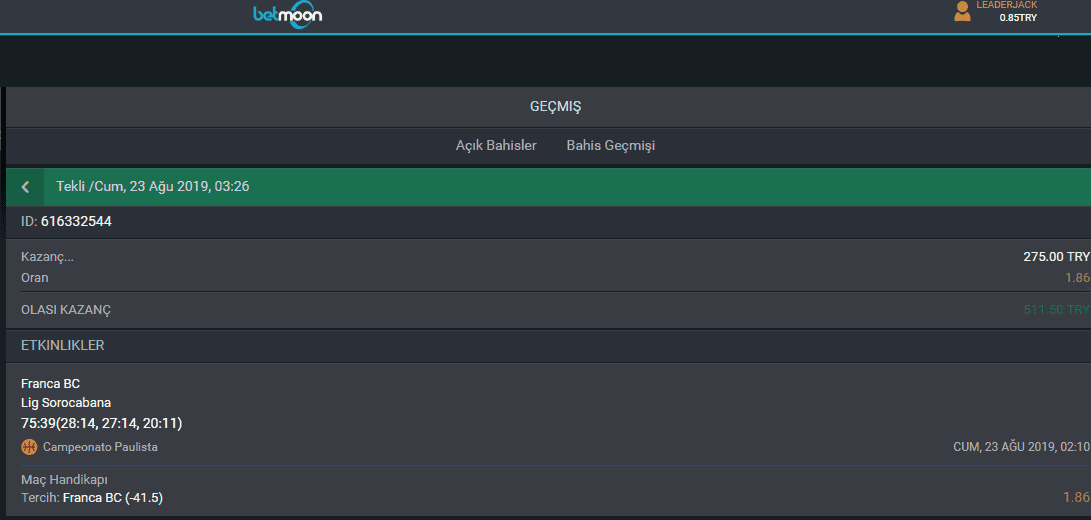This screenshot has height=520, width=1091.
Task: Click the 1.86 odds next to Maç Handikapı
Action: (x=1076, y=498)
